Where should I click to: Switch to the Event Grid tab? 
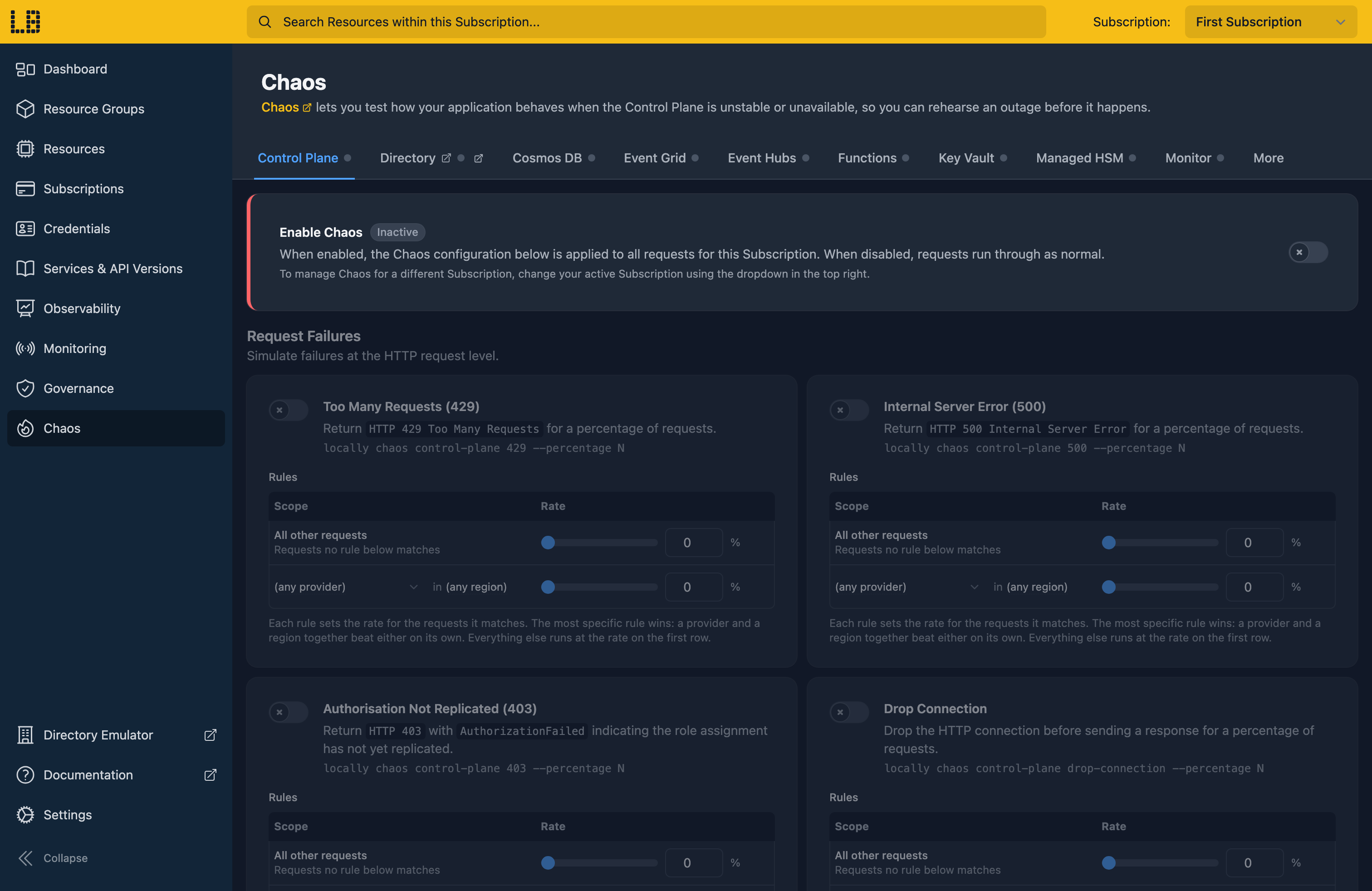point(661,158)
